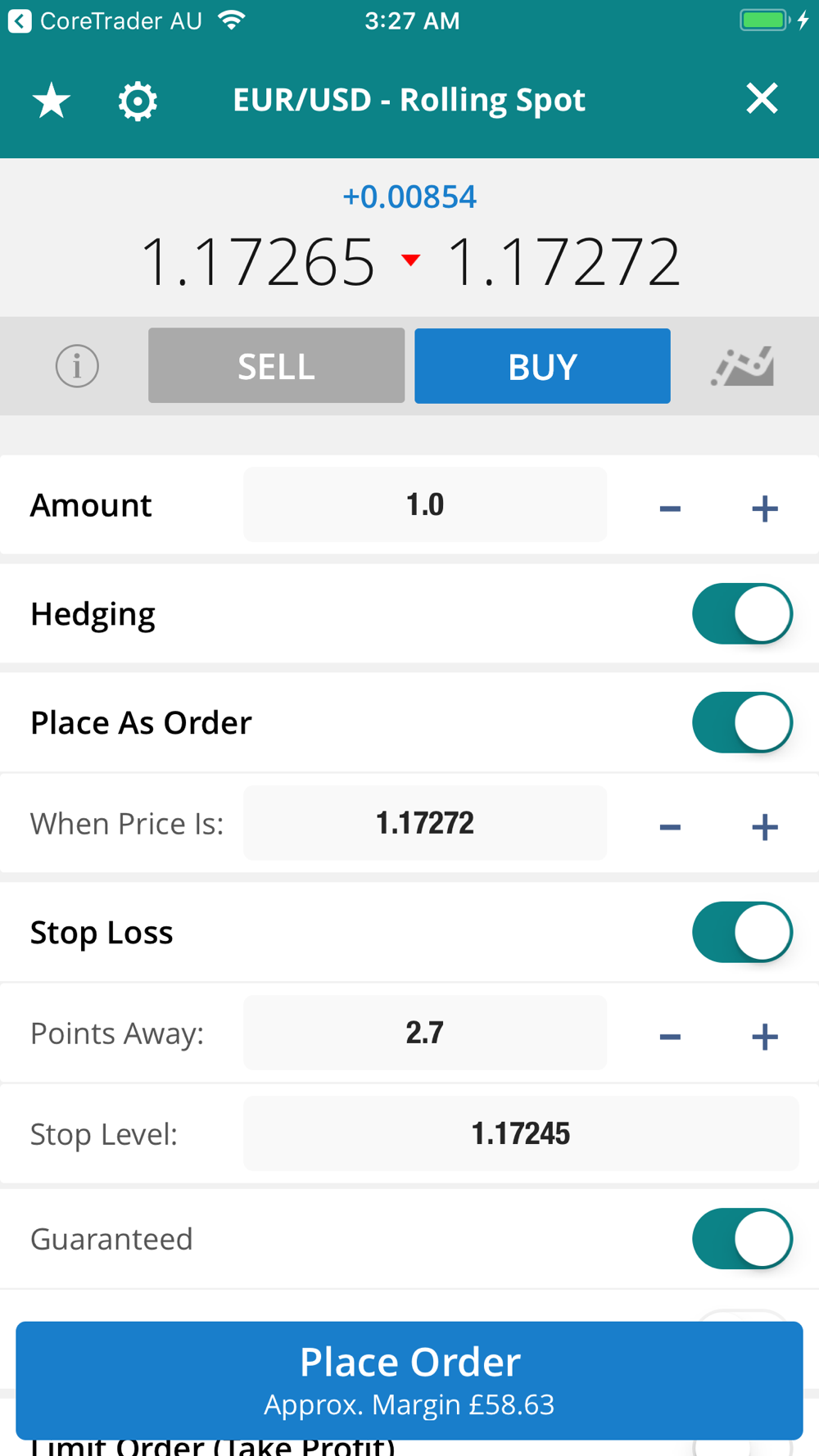Close the EUR/USD order ticket

point(762,99)
